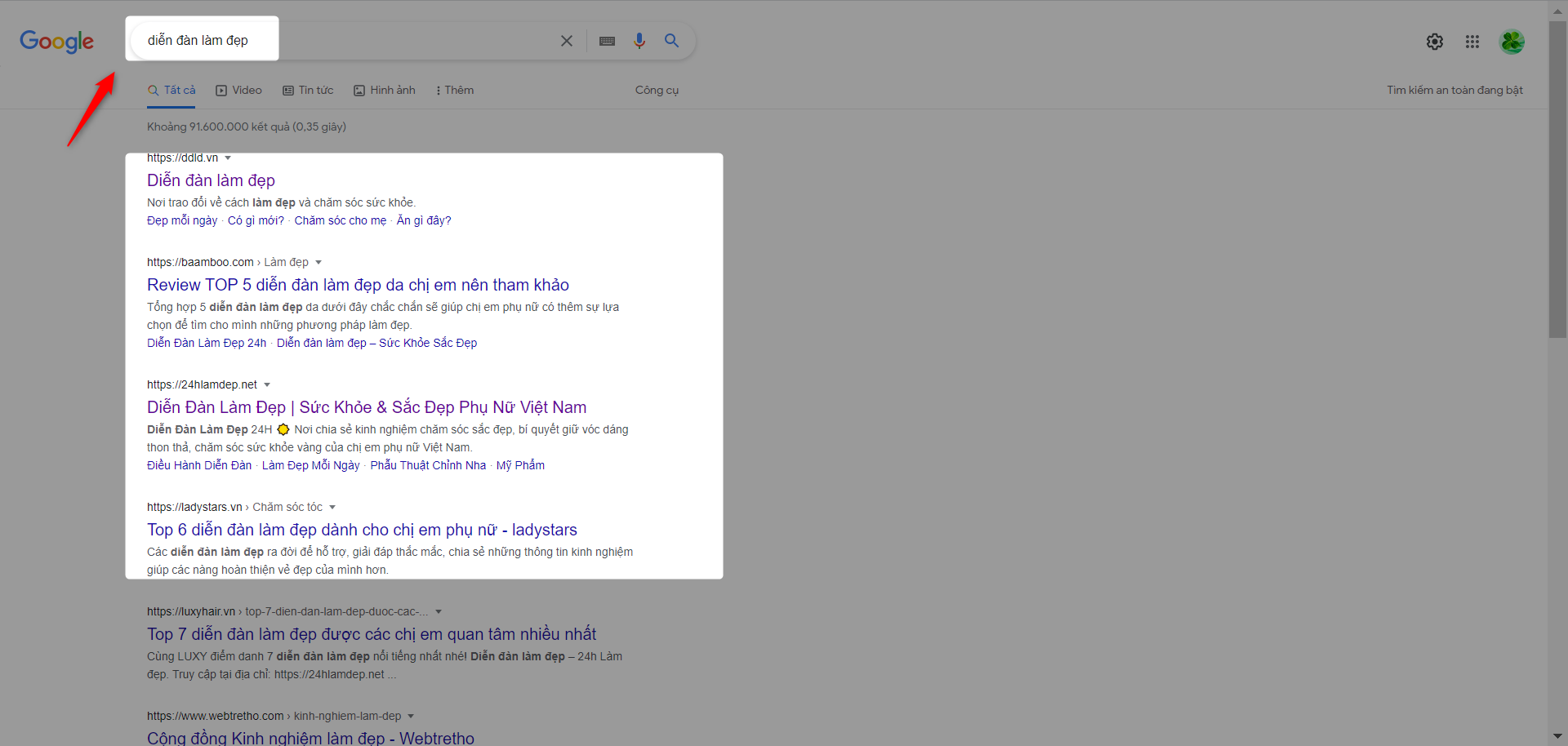Open 'Cộng đồng Kinh nghiệm làm đẹp - Webtretho' result
1568x746 pixels.
pyautogui.click(x=310, y=738)
